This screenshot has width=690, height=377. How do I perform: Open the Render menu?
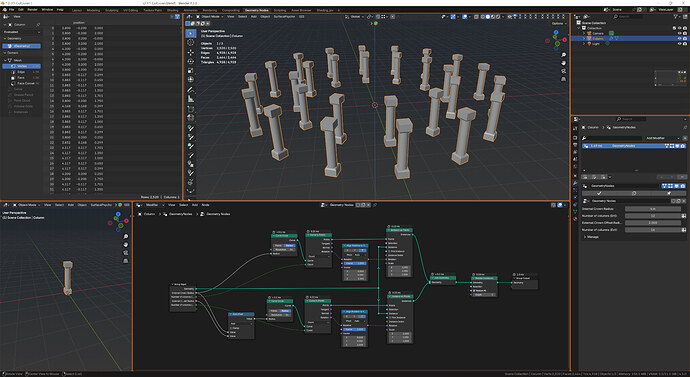click(33, 9)
